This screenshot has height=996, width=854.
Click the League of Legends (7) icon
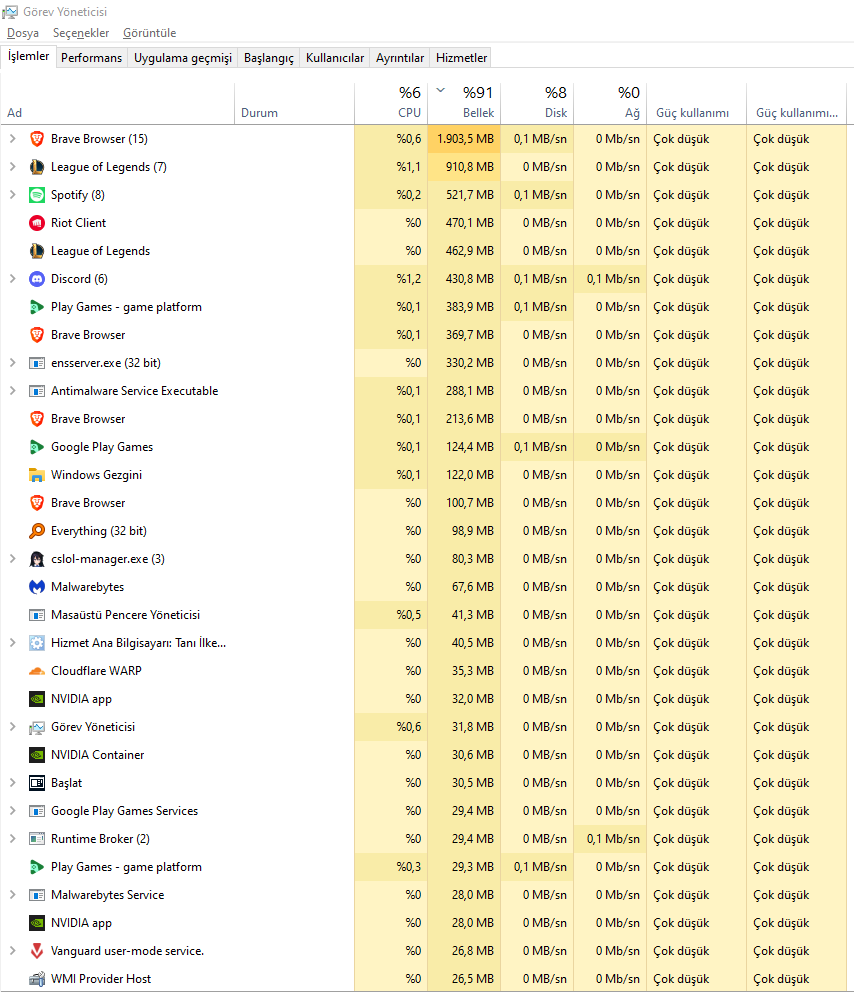pyautogui.click(x=37, y=167)
